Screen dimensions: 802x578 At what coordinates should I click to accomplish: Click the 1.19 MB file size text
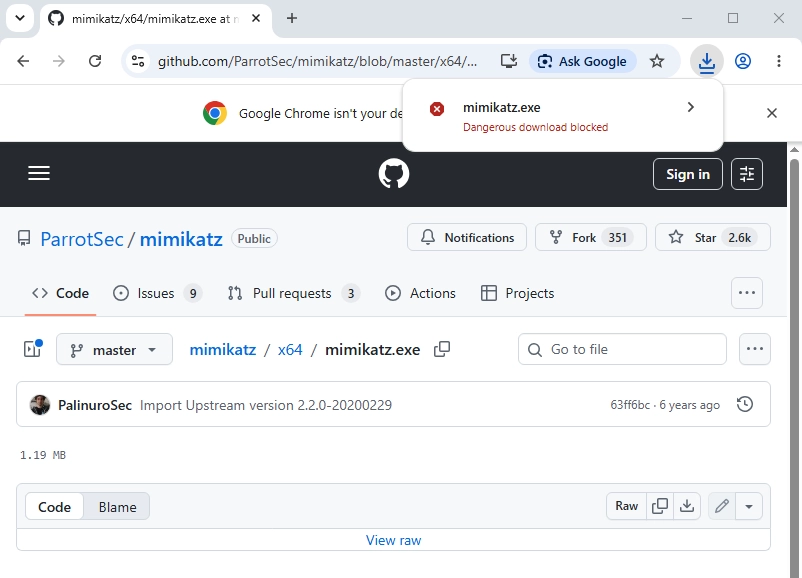coord(42,455)
